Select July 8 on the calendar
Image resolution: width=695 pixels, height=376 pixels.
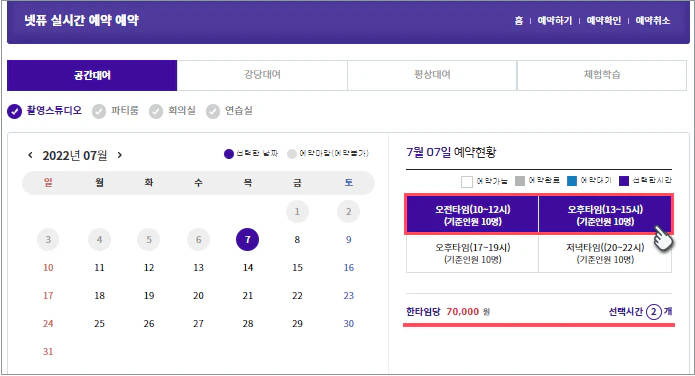pos(297,239)
